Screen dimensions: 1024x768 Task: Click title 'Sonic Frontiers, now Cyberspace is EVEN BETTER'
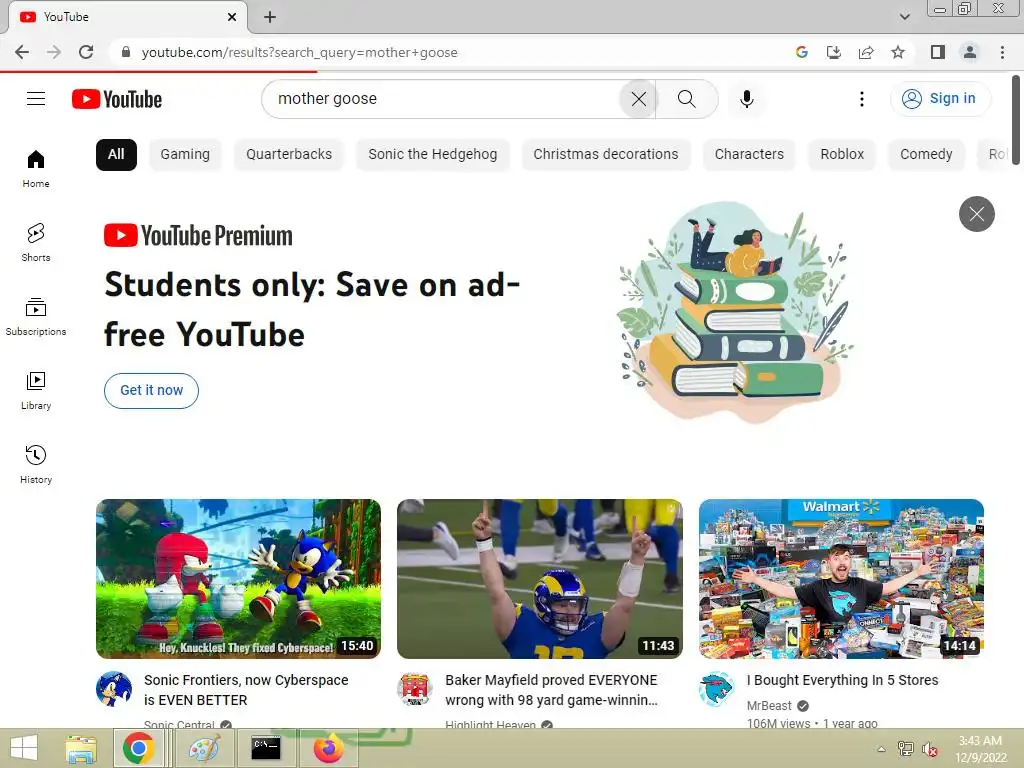click(246, 690)
